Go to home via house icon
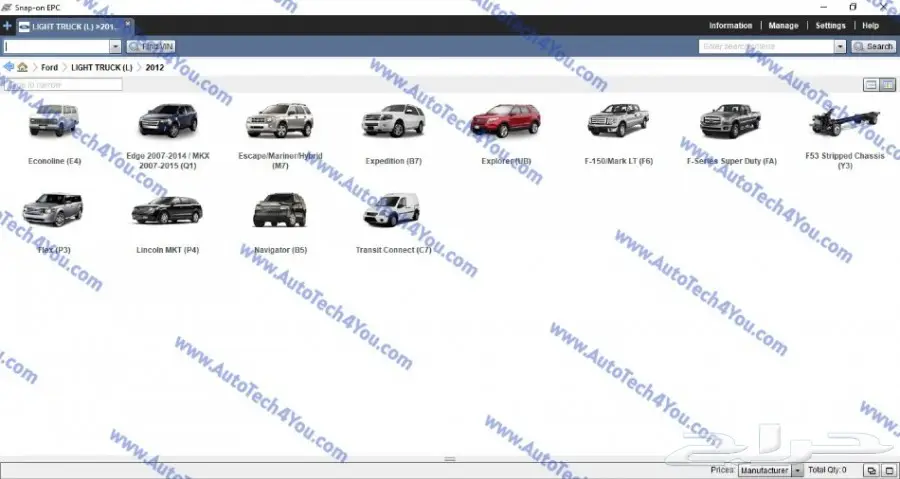Viewport: 900px width, 479px height. tap(22, 67)
